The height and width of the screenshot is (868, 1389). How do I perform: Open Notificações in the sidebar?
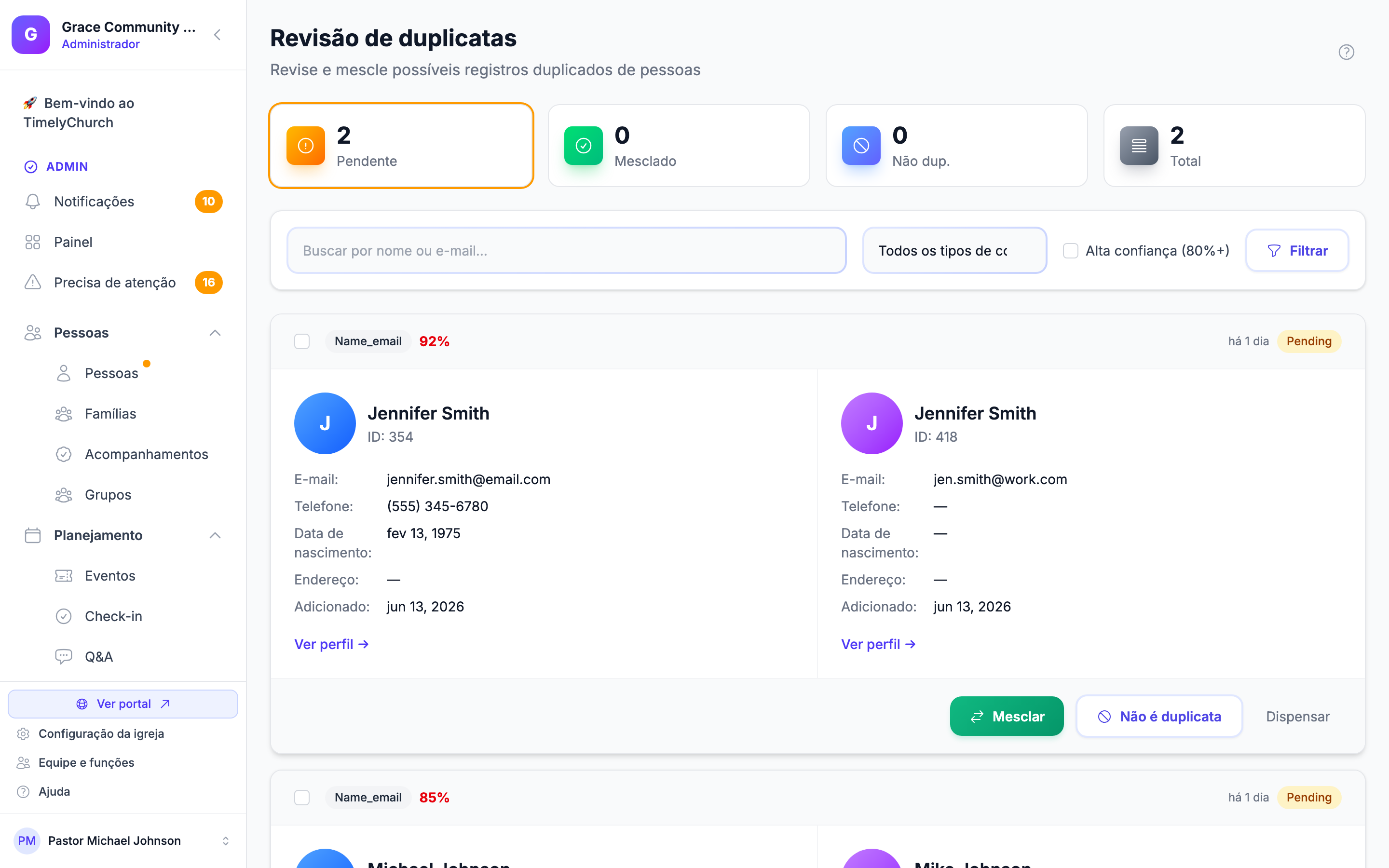click(x=123, y=202)
